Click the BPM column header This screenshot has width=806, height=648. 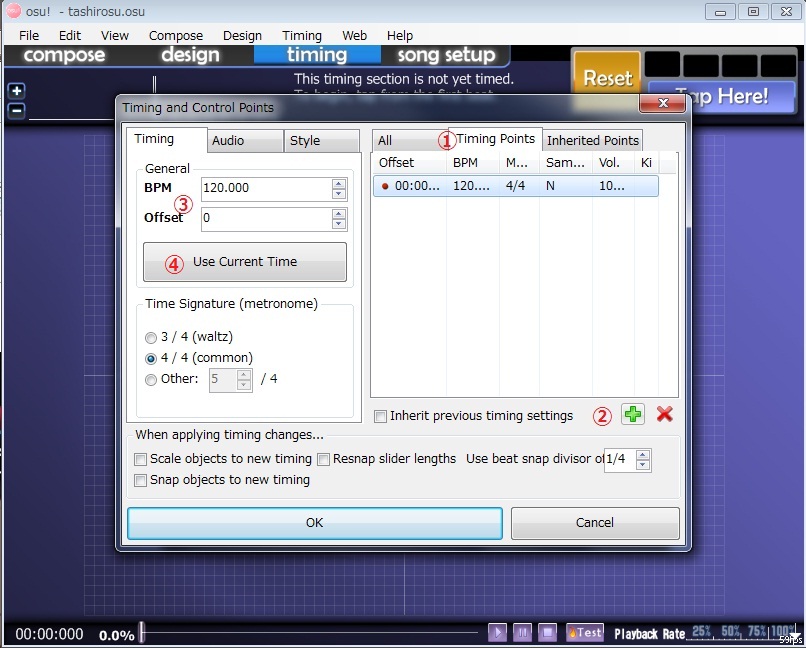coord(472,163)
